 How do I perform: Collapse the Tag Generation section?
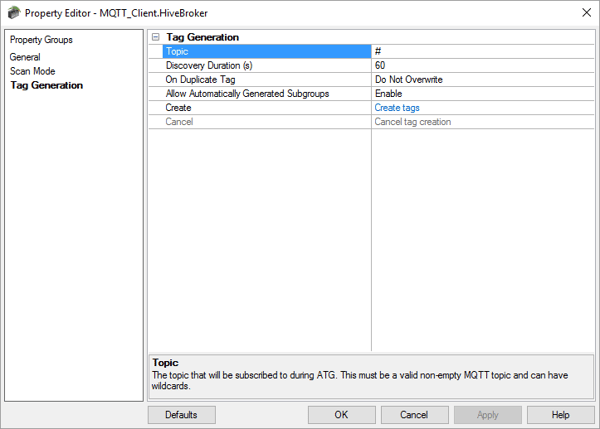click(155, 37)
